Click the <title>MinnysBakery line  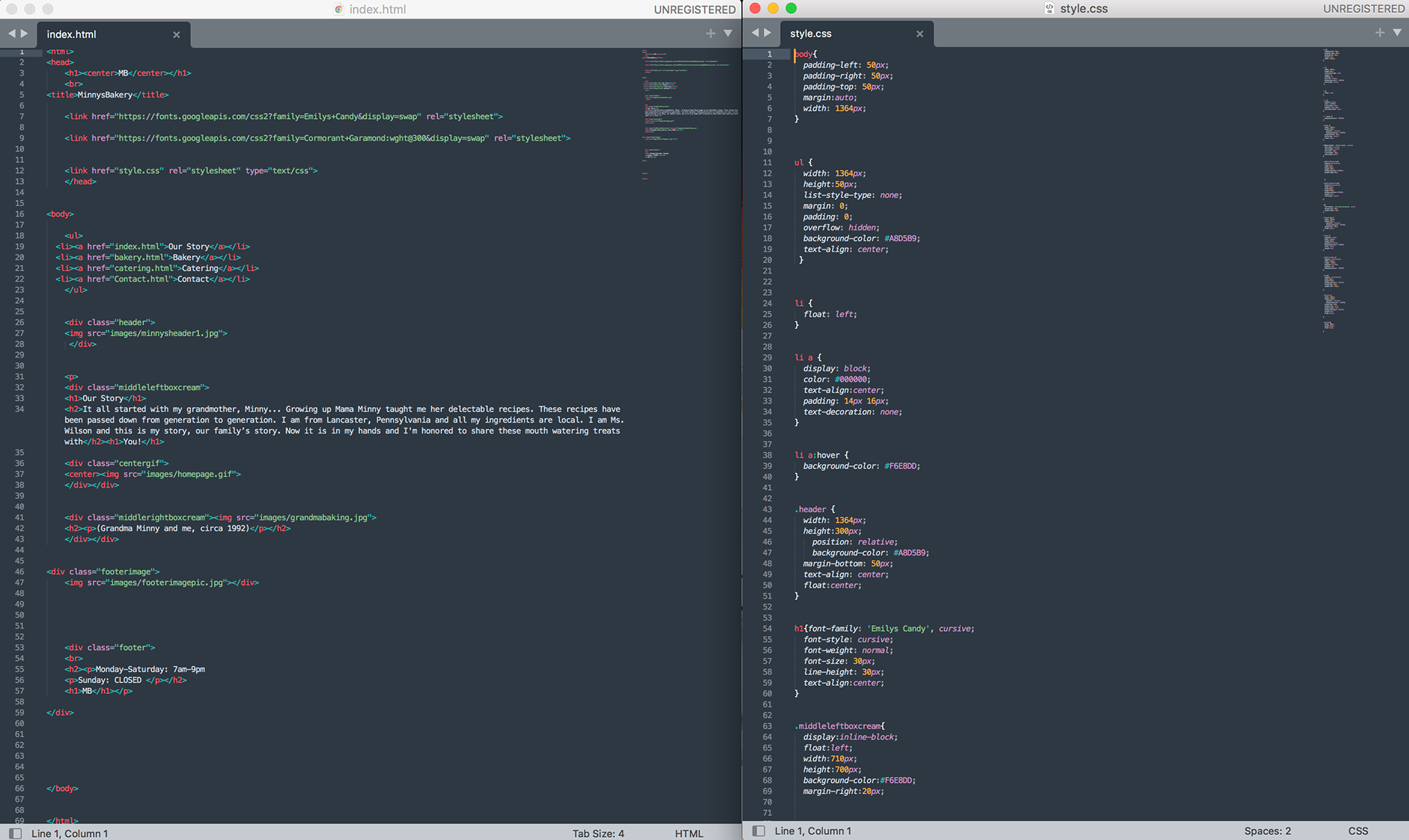(x=108, y=95)
